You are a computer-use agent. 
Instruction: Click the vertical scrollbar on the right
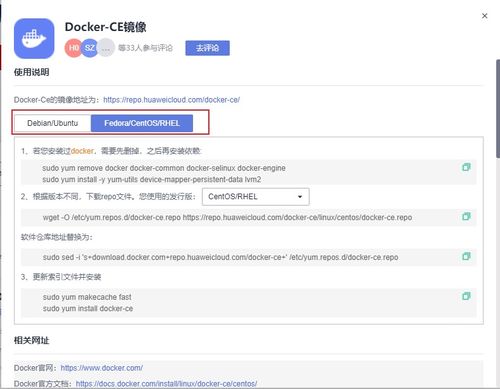pos(498,108)
